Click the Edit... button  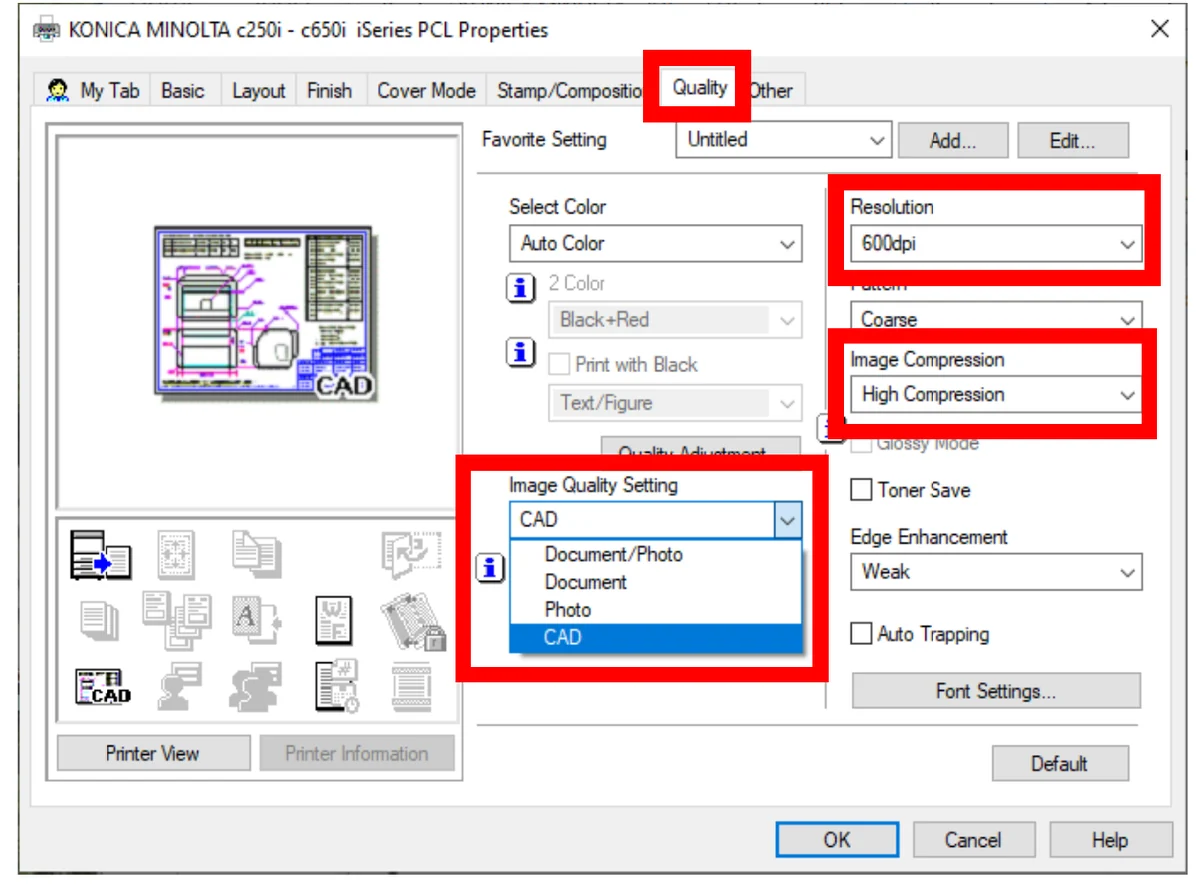pyautogui.click(x=1073, y=141)
